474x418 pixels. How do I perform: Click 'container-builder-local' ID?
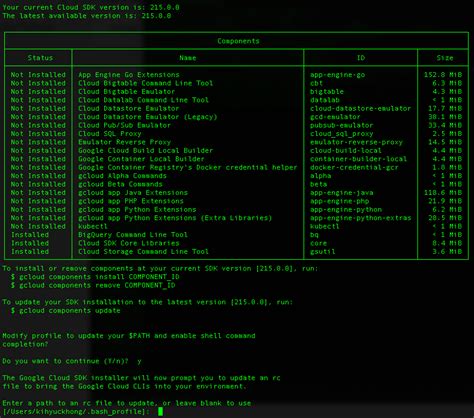(358, 159)
